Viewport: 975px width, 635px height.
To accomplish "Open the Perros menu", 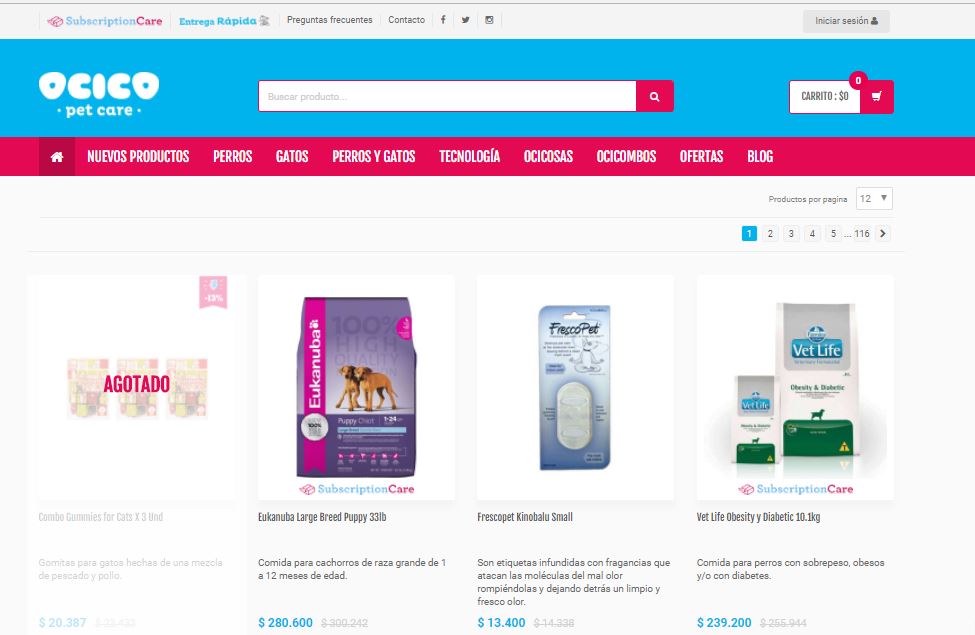I will coord(233,157).
